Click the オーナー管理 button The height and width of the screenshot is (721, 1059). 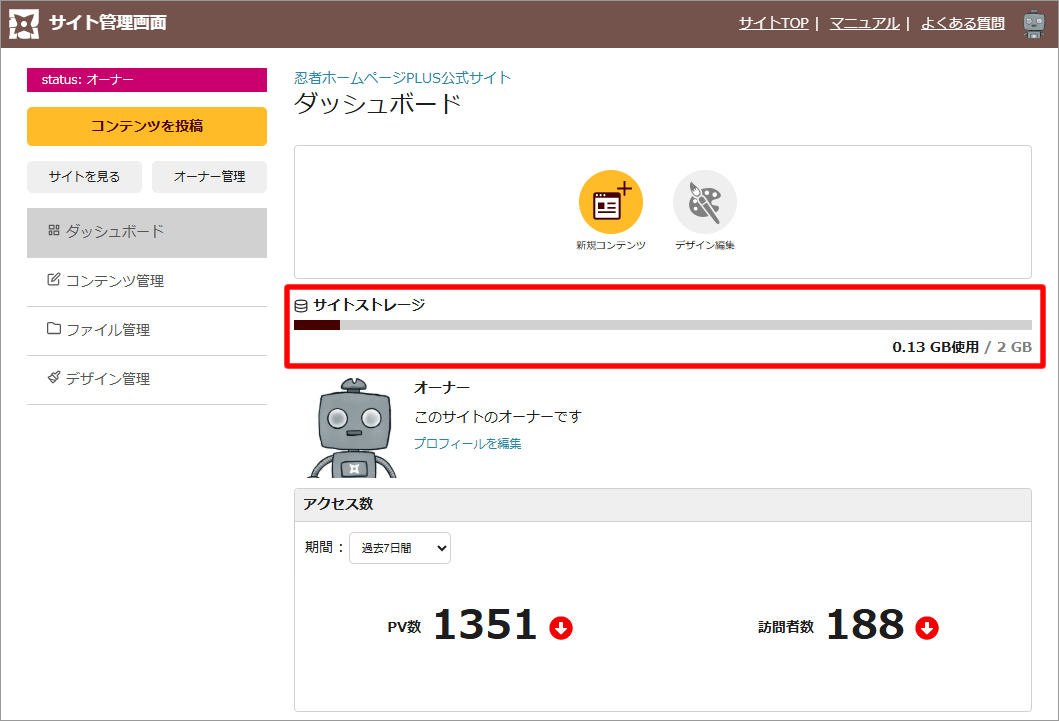click(209, 177)
